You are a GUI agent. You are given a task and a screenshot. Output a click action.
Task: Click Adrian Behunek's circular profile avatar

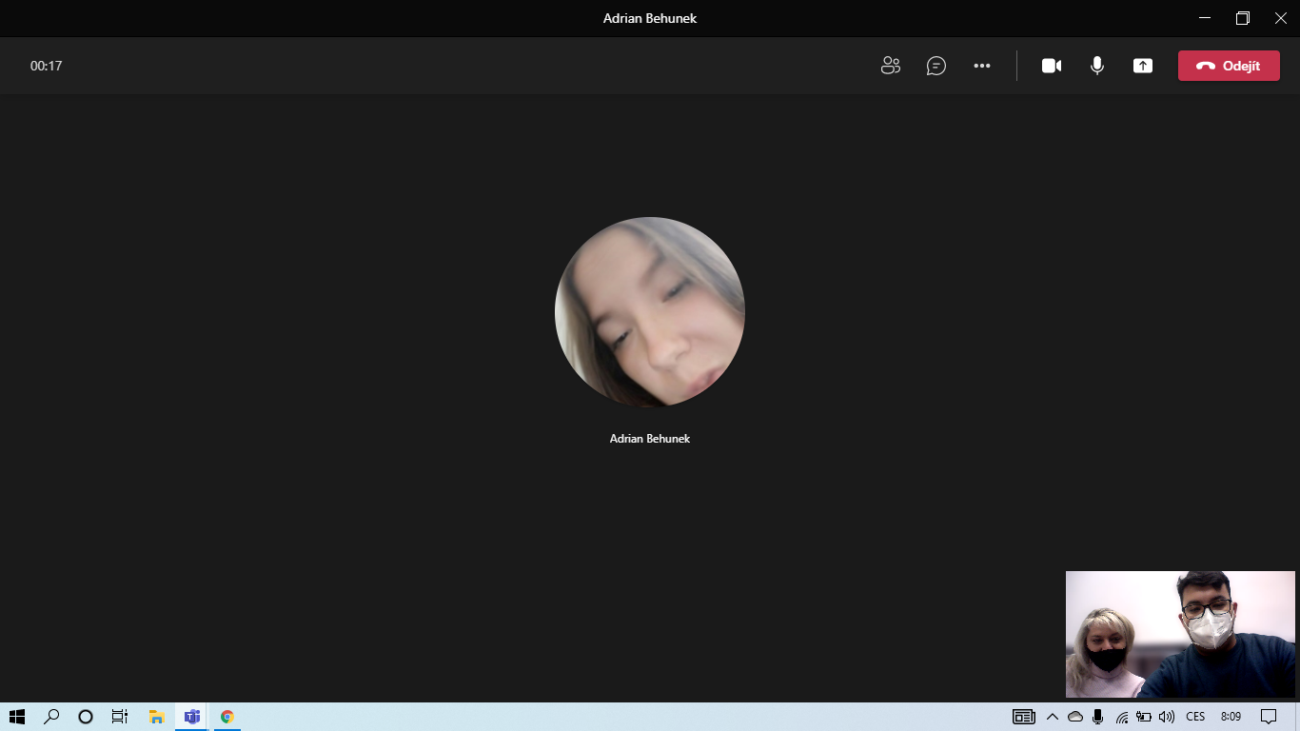tap(650, 312)
